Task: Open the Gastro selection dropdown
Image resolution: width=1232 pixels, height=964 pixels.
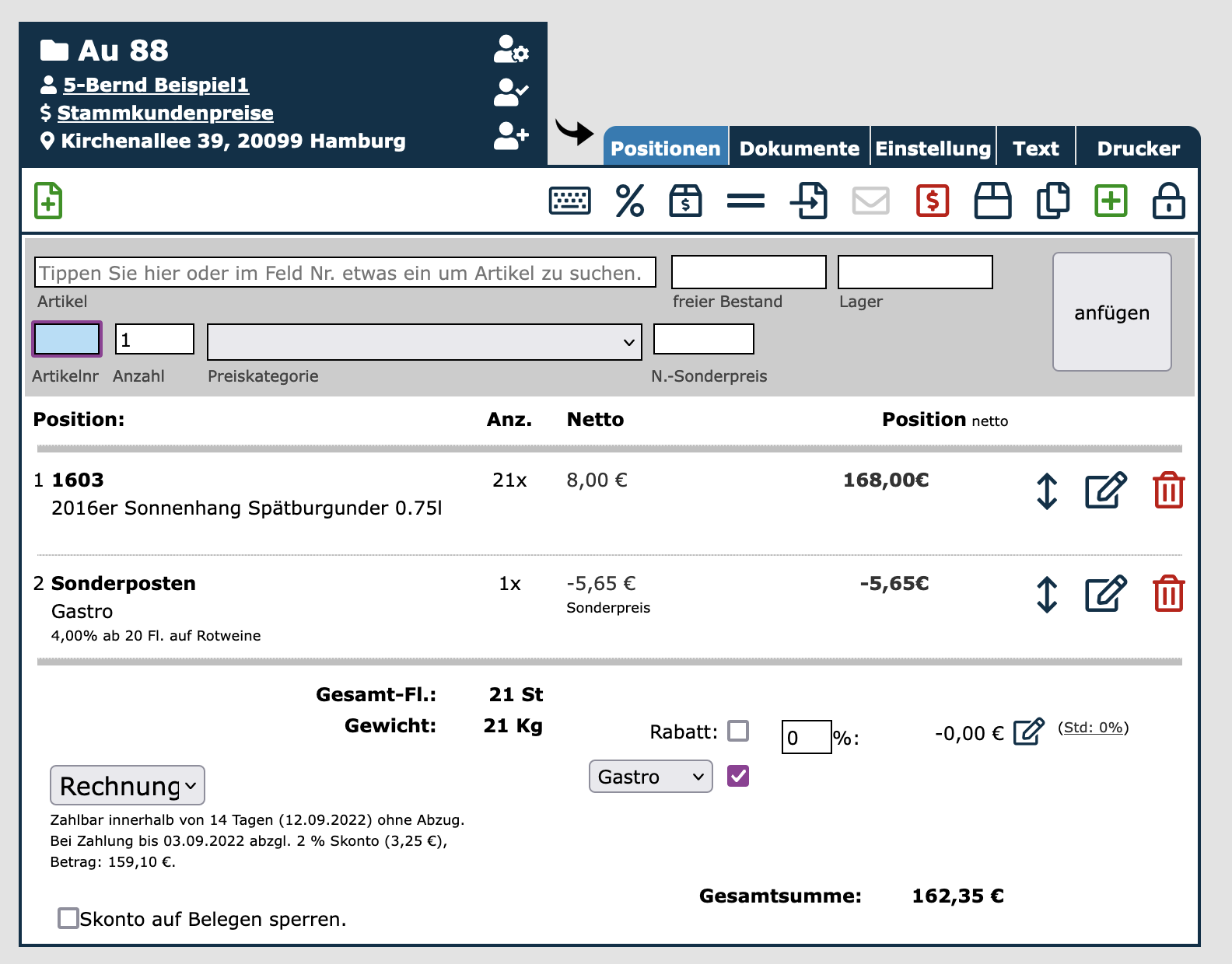Action: coord(650,777)
